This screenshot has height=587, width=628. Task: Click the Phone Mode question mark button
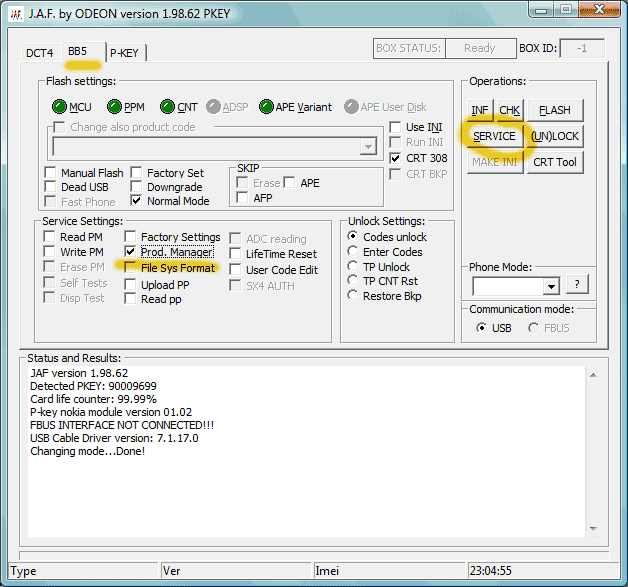[x=577, y=284]
